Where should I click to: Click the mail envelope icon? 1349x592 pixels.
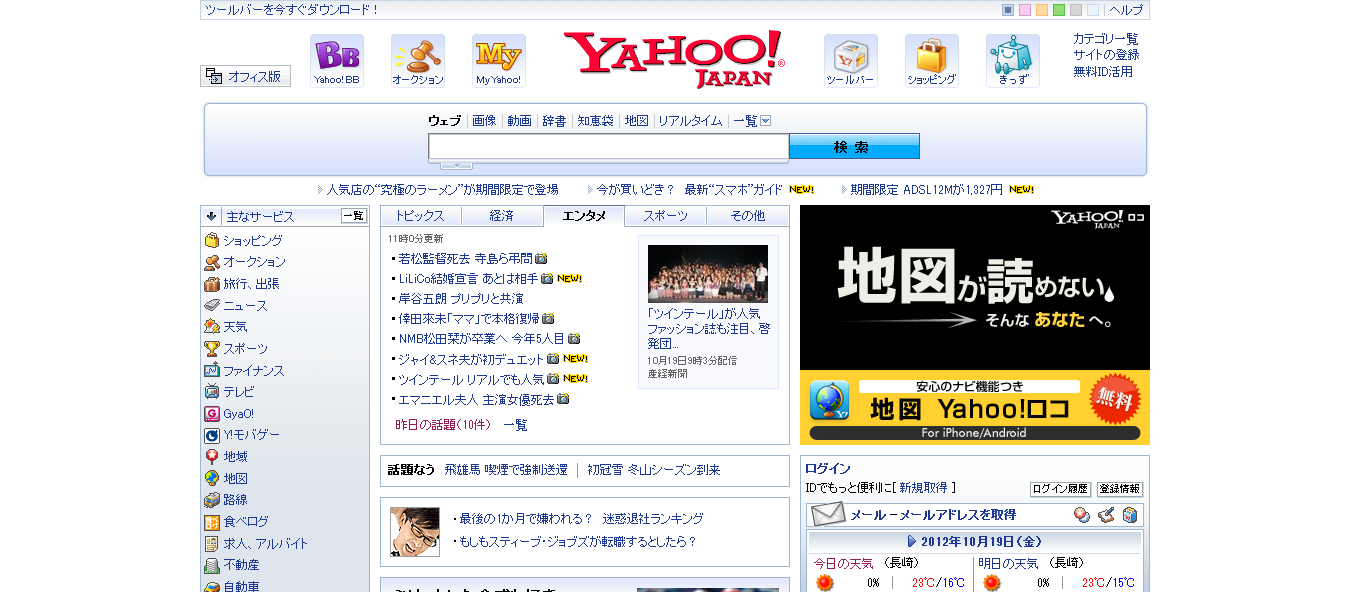pos(828,514)
